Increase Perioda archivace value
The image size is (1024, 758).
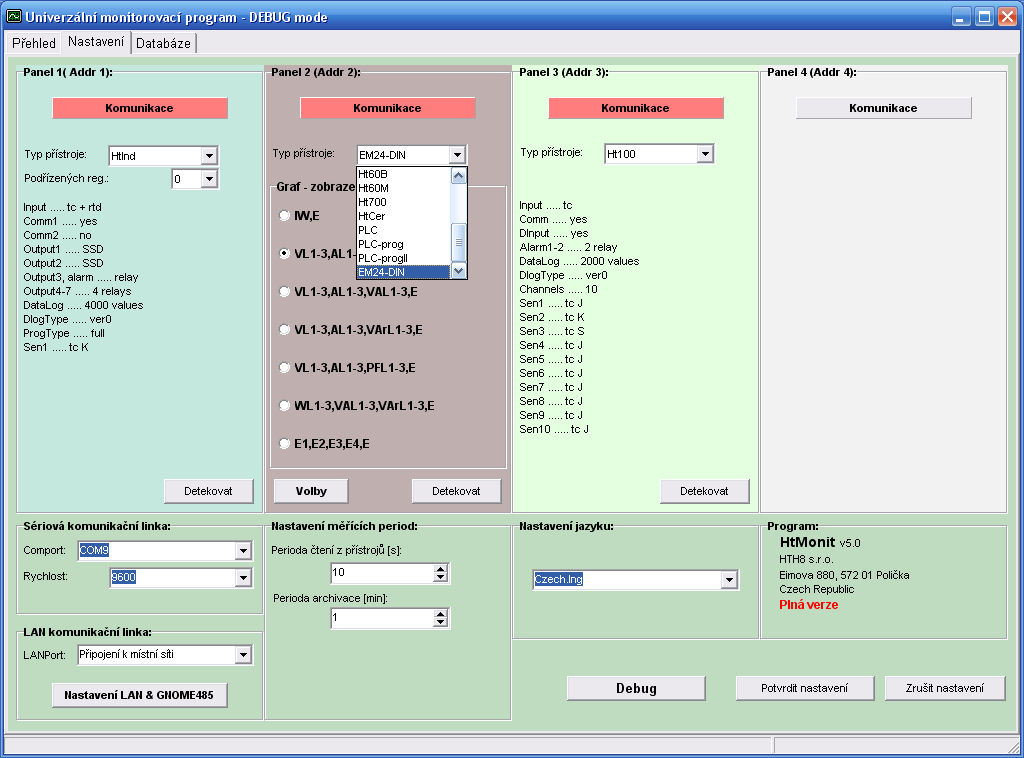pyautogui.click(x=441, y=614)
